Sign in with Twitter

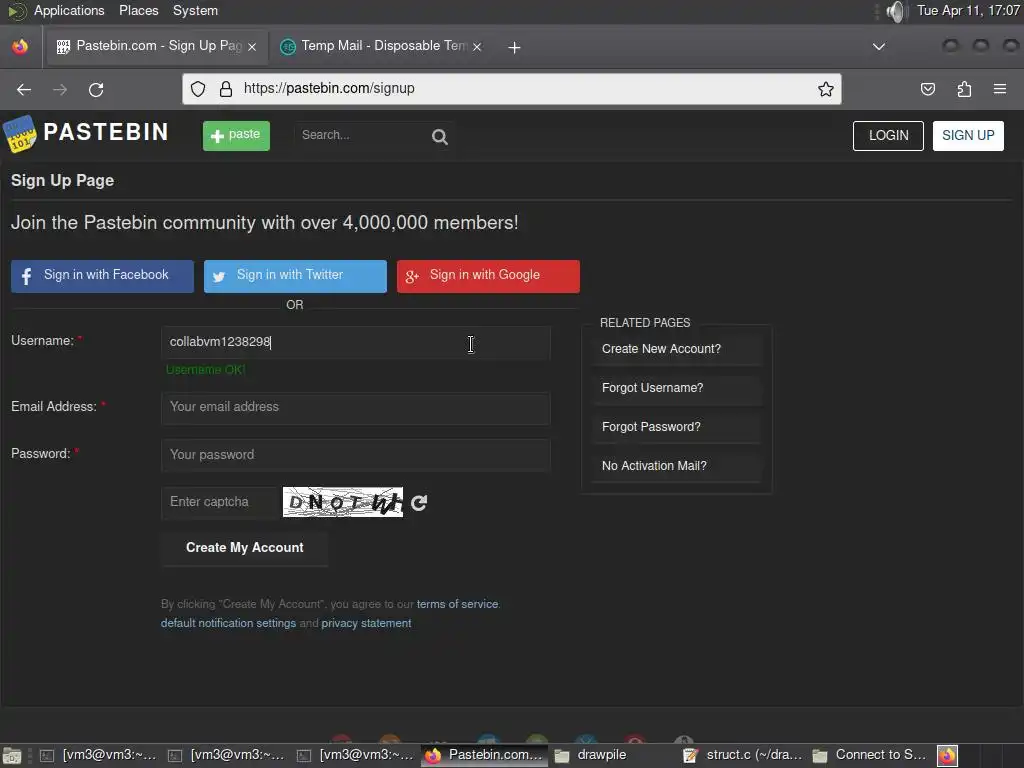click(295, 276)
